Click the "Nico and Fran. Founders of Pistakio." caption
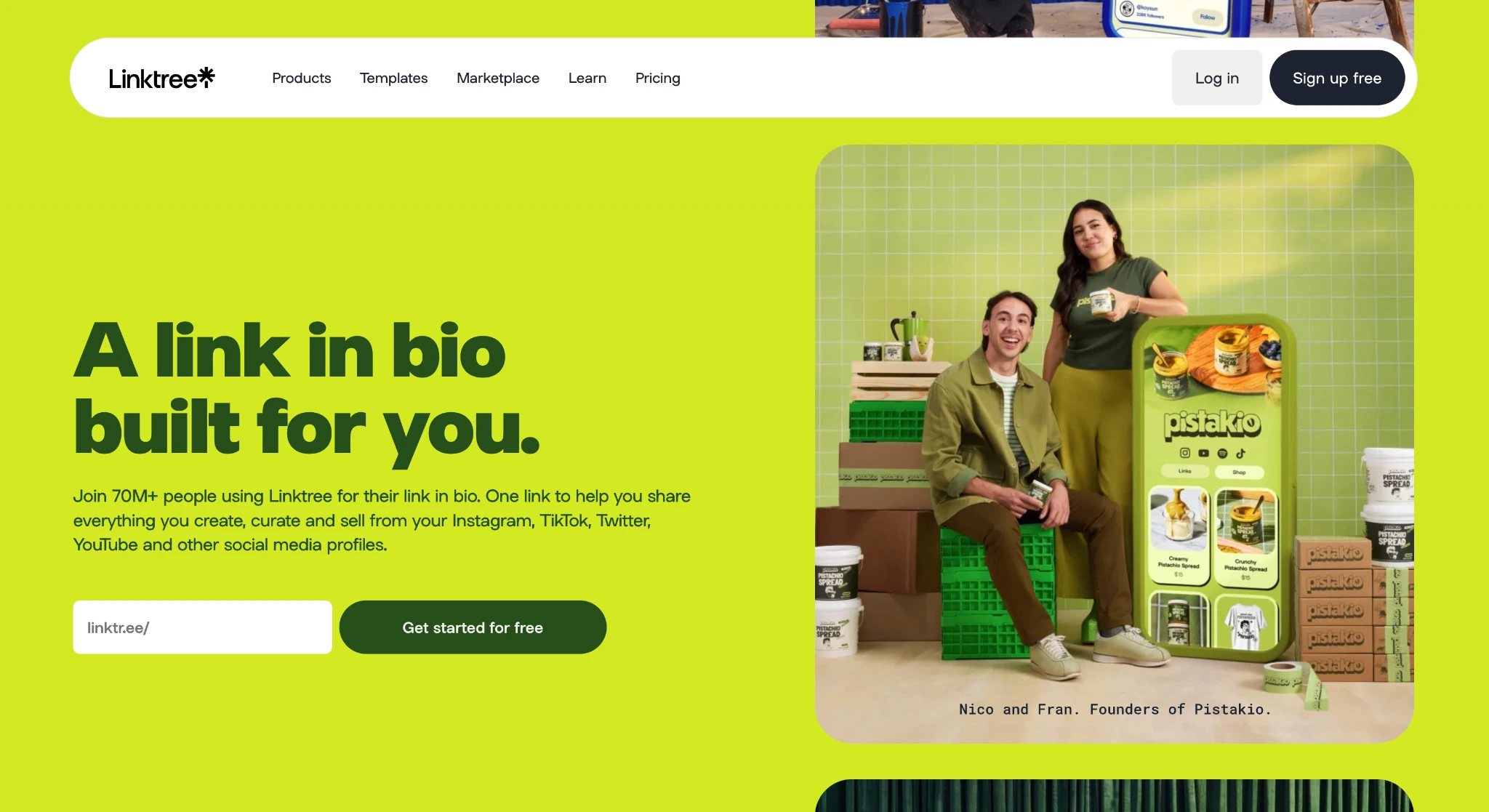The width and height of the screenshot is (1489, 812). 1115,709
